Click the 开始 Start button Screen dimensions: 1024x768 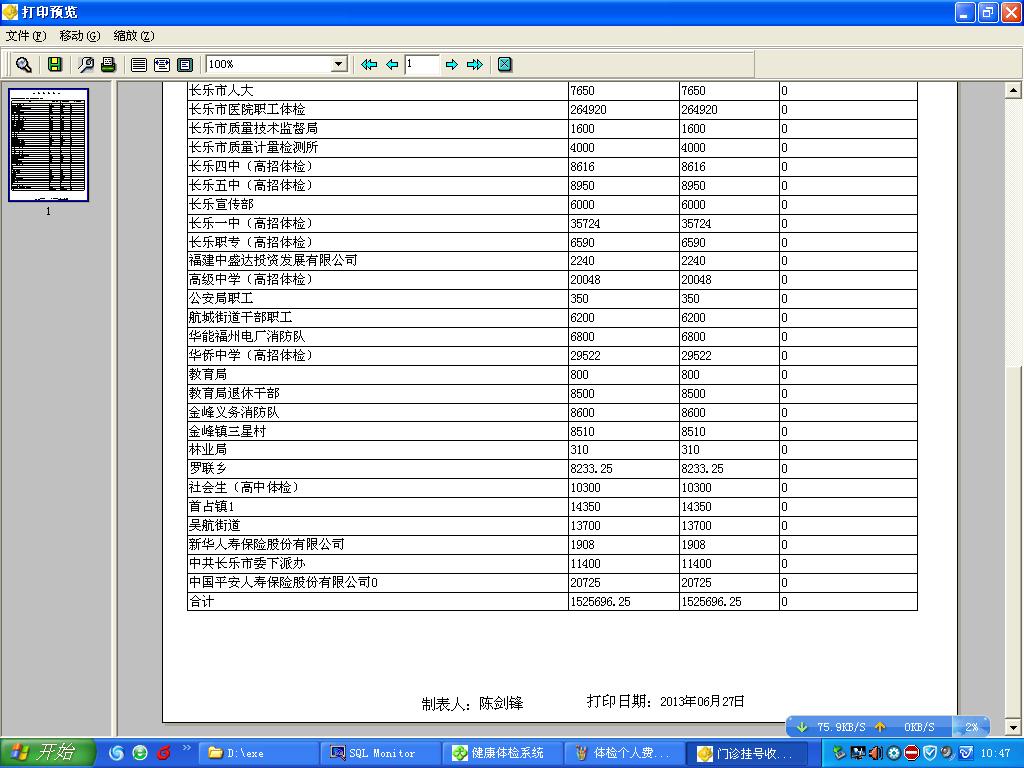(x=48, y=752)
